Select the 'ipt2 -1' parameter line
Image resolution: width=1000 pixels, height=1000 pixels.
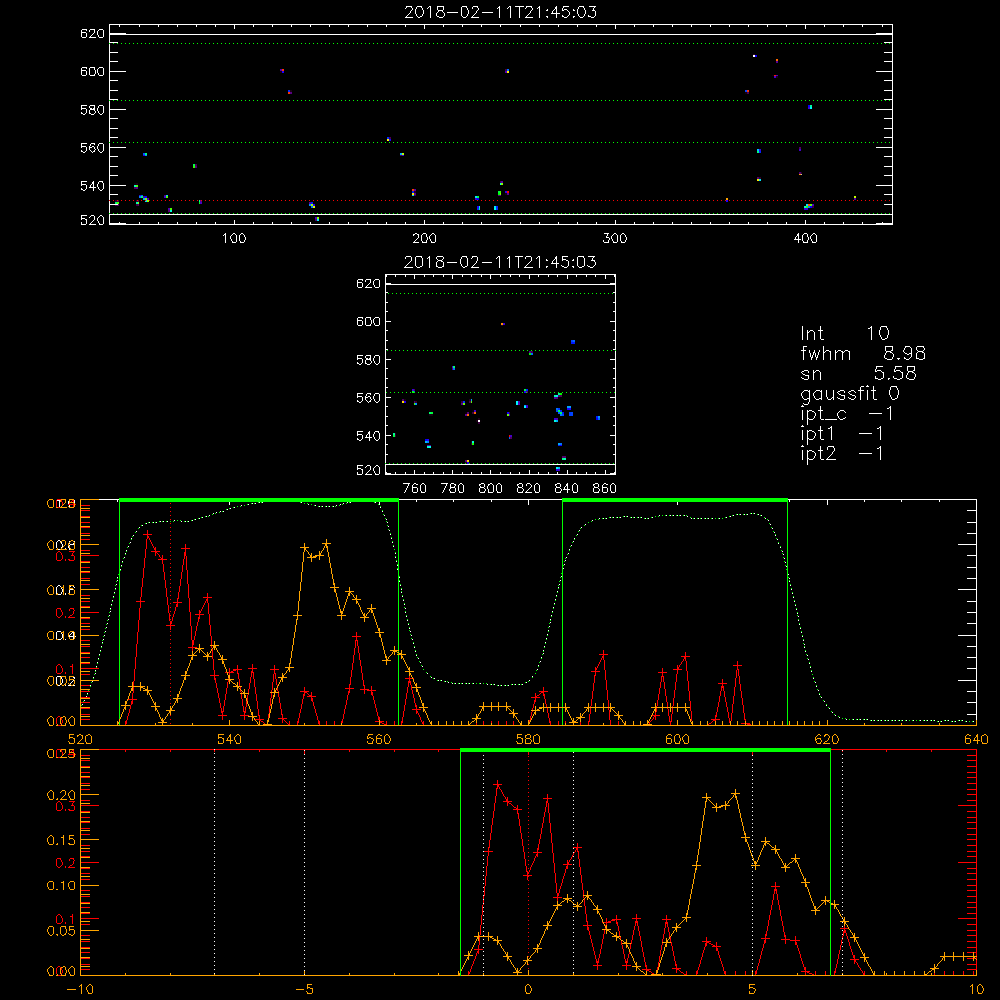pyautogui.click(x=842, y=453)
